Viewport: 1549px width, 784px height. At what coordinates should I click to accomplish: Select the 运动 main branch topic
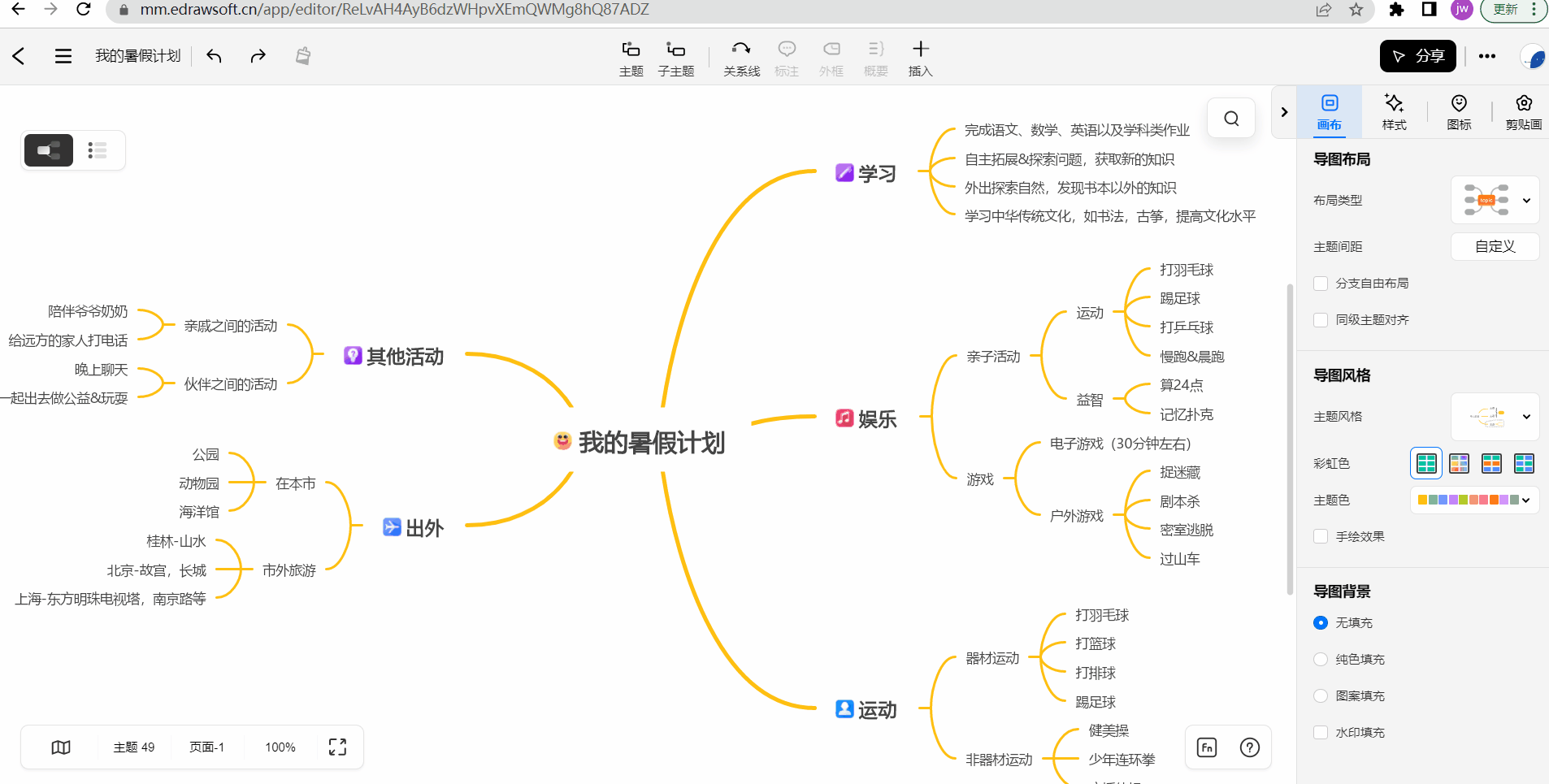point(866,710)
